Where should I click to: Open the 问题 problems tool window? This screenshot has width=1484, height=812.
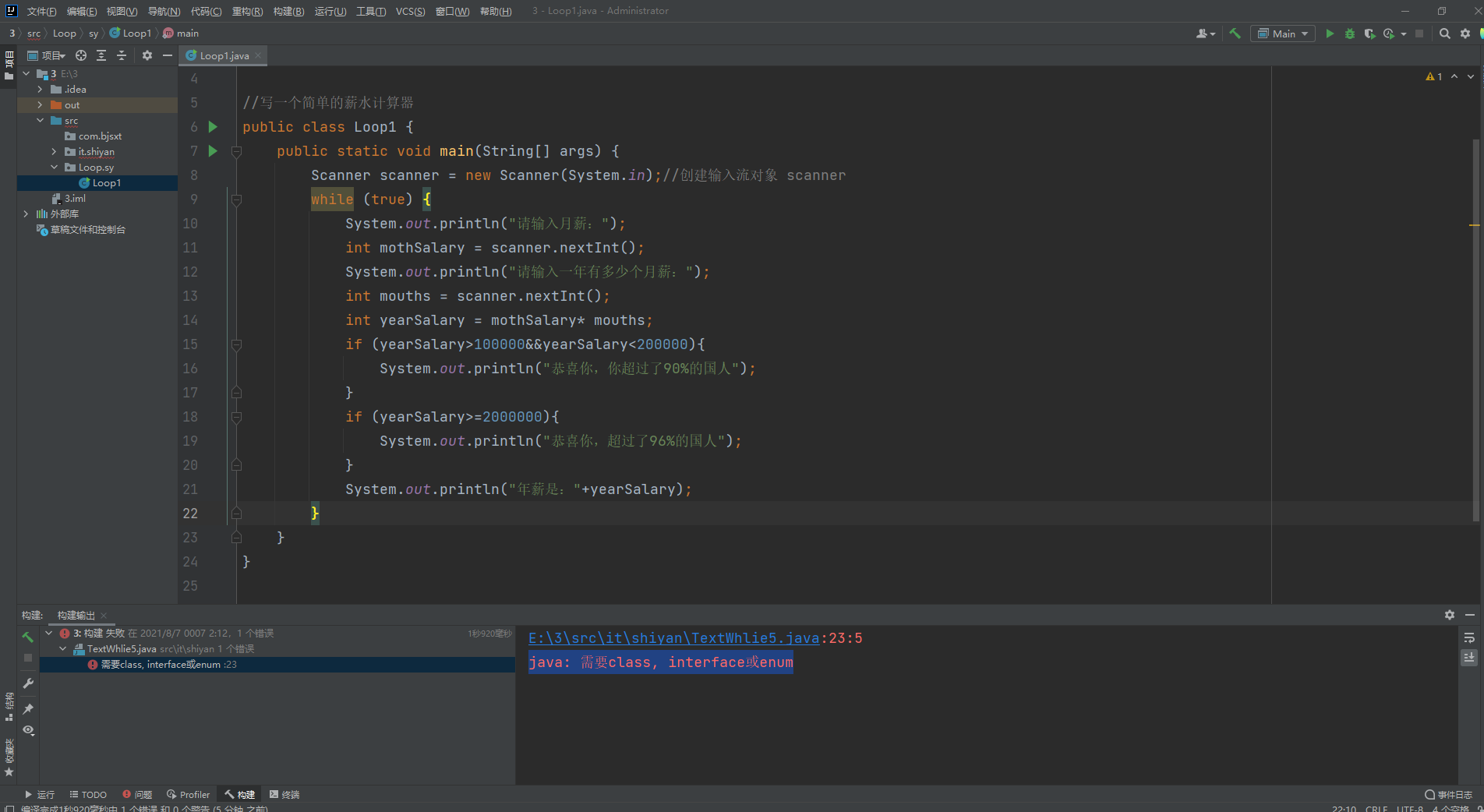(137, 795)
